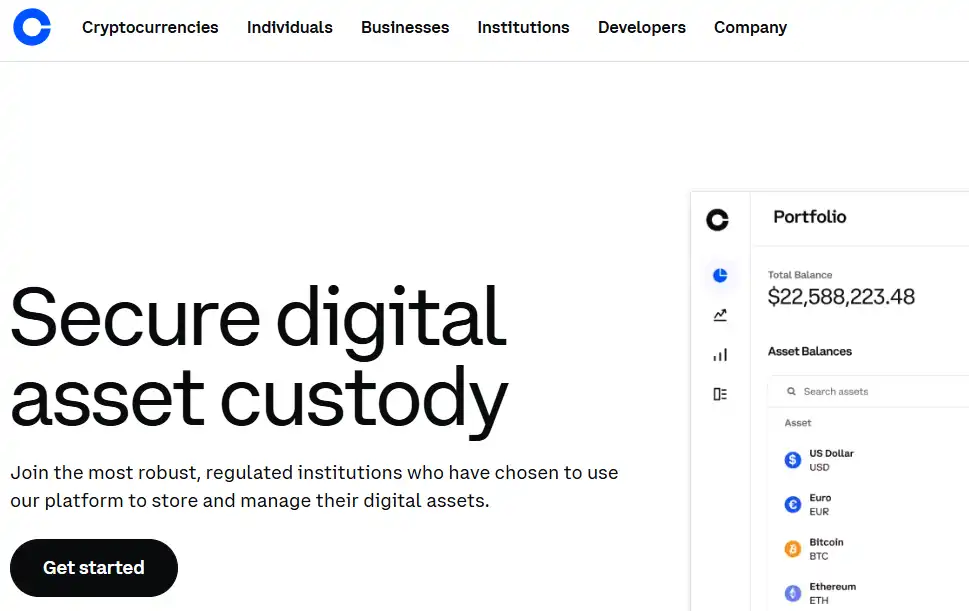This screenshot has width=969, height=611.
Task: Click the Coinbase logo inside the Portfolio panel
Action: pos(719,220)
